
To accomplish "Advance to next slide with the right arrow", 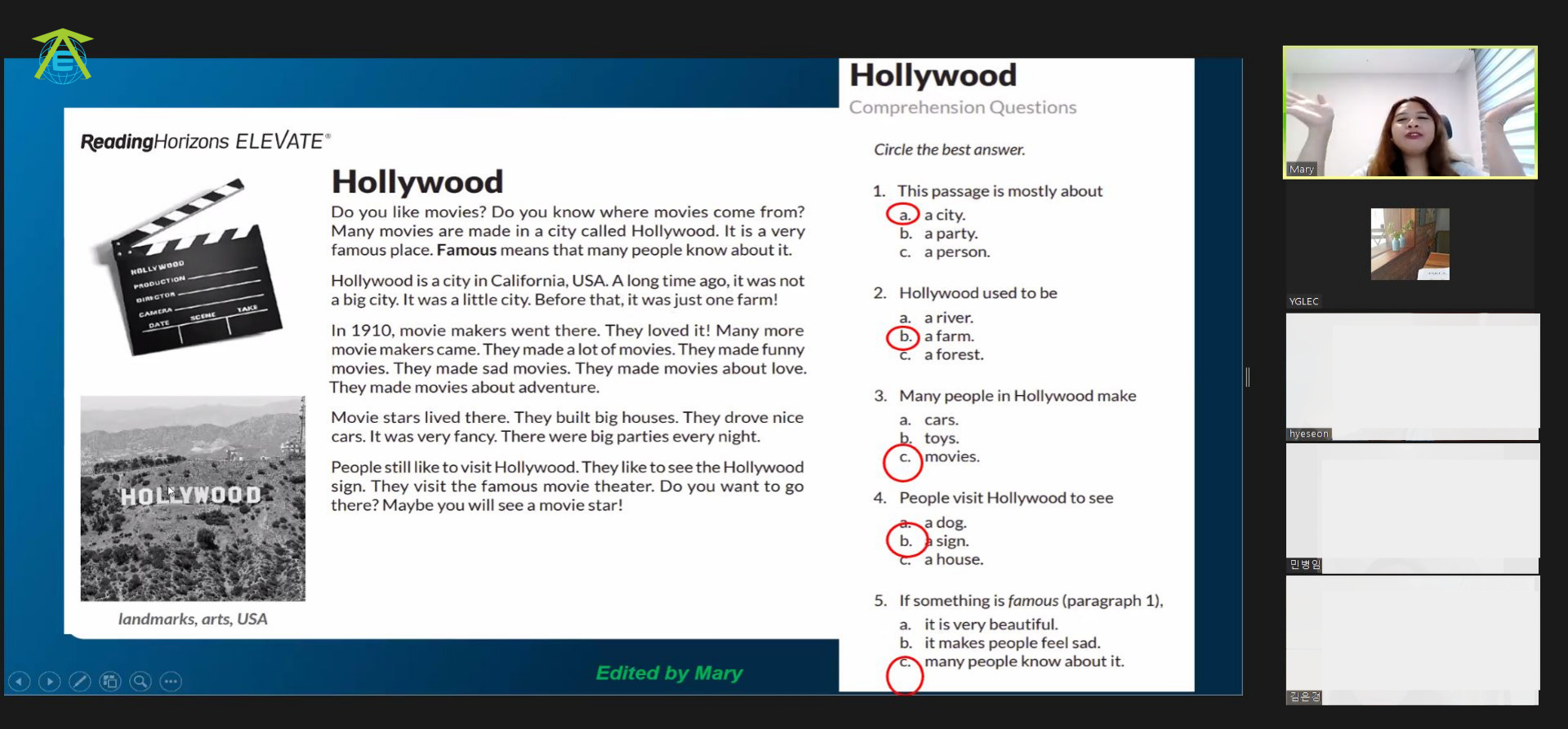I will coord(50,681).
